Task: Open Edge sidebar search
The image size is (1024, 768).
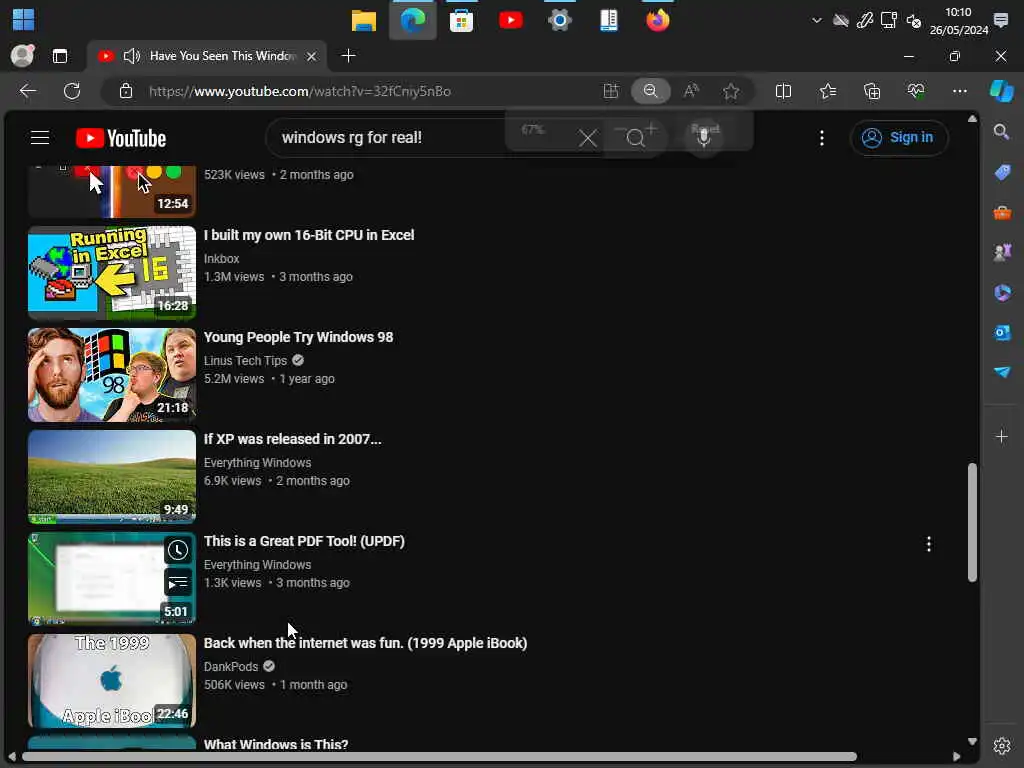Action: [x=1001, y=132]
